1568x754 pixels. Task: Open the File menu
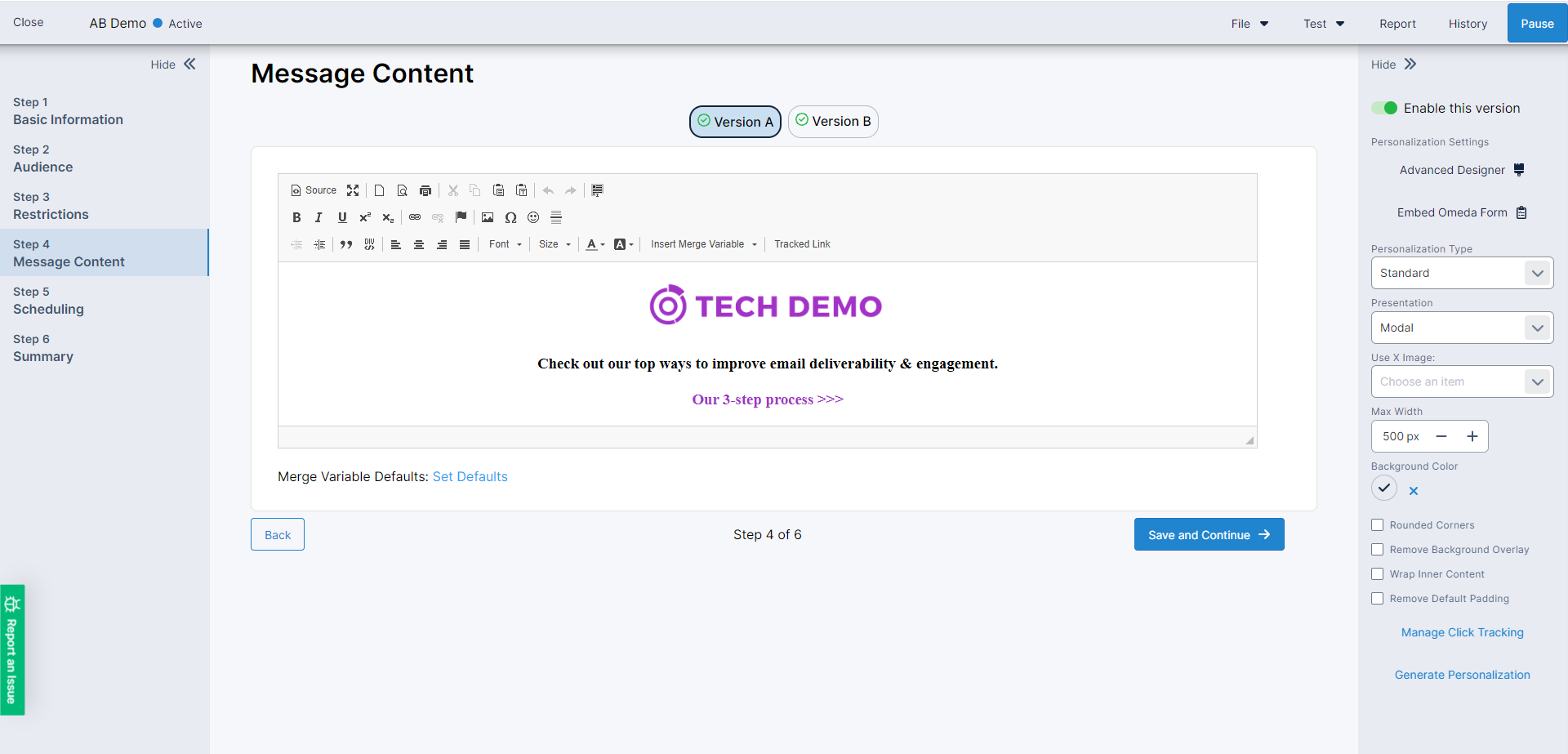(x=1249, y=24)
